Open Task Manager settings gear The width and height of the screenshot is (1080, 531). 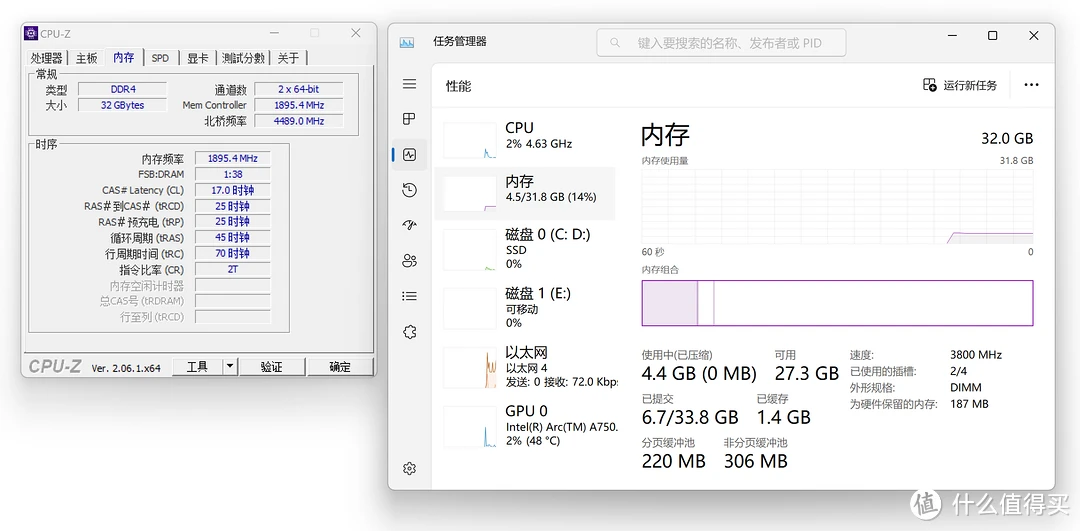click(x=409, y=468)
